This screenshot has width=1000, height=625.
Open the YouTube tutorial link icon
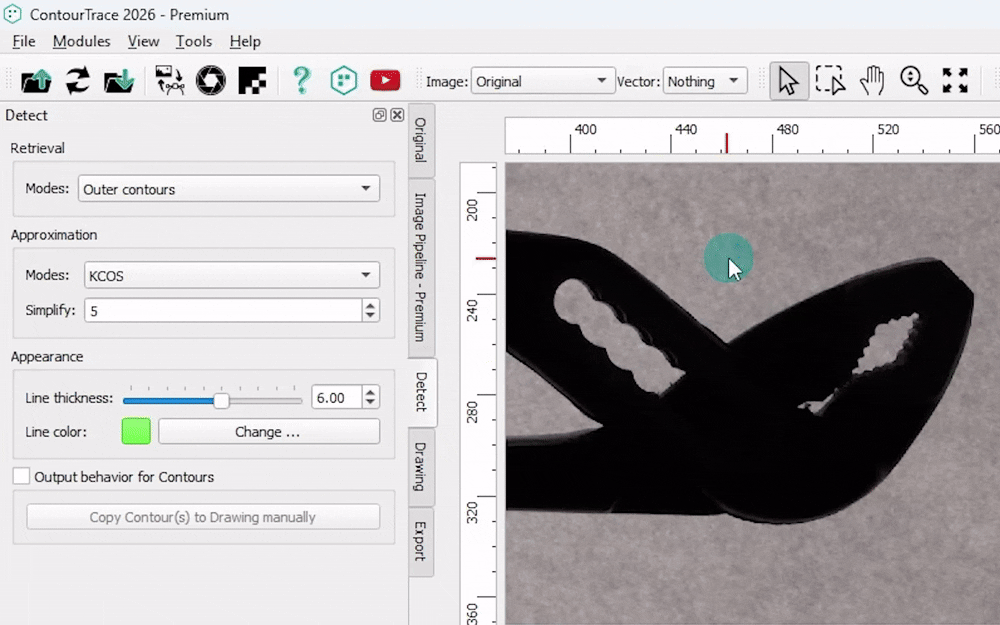pyautogui.click(x=385, y=81)
